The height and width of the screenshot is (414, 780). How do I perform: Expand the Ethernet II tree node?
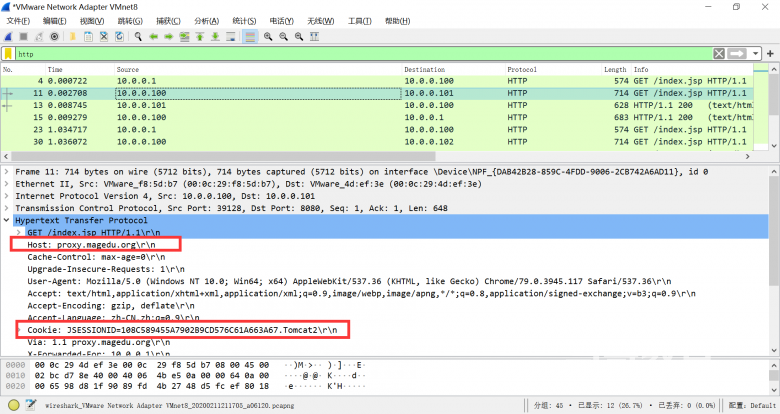6,184
